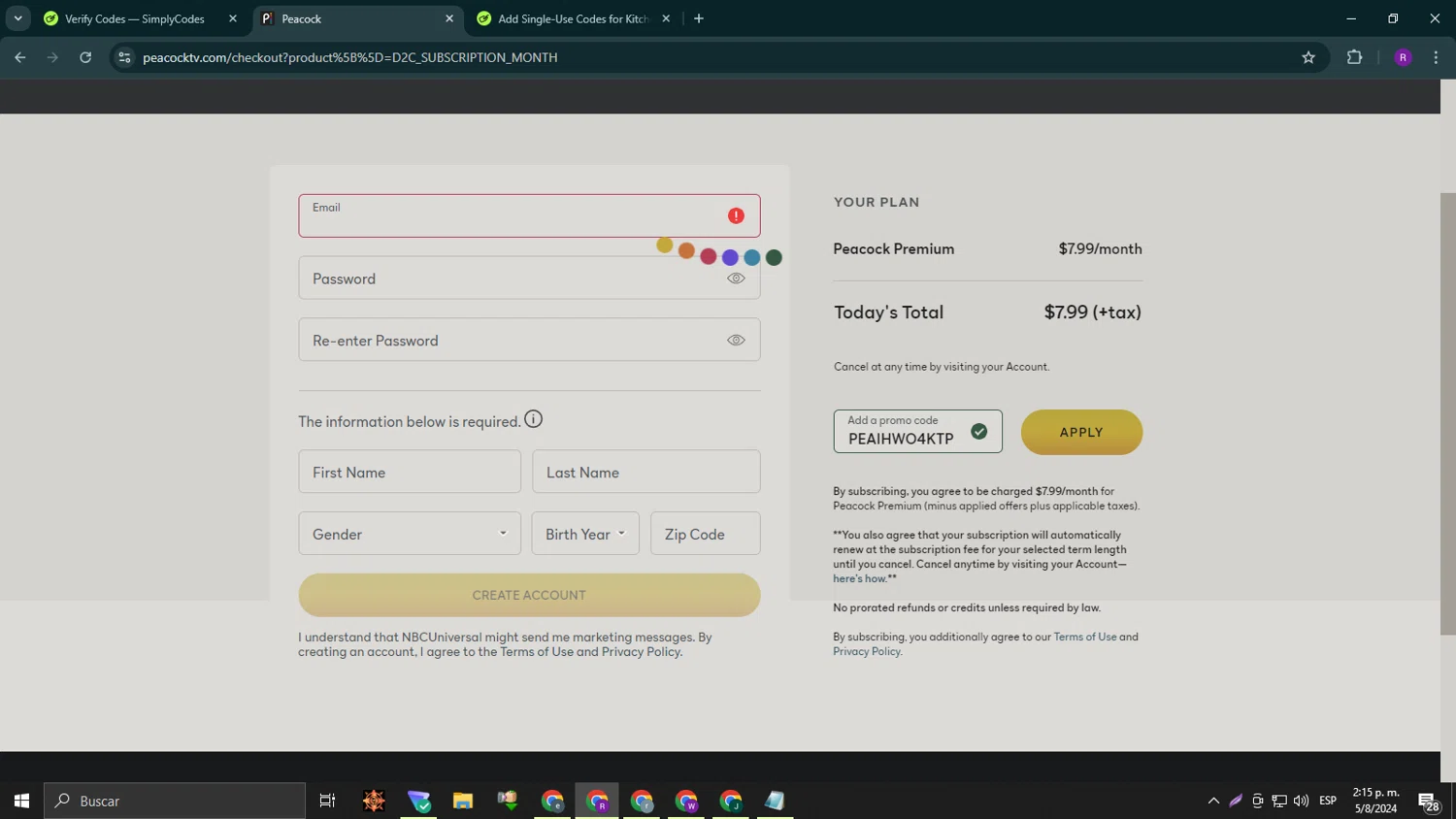
Task: Click the Zip Code field
Action: [705, 534]
